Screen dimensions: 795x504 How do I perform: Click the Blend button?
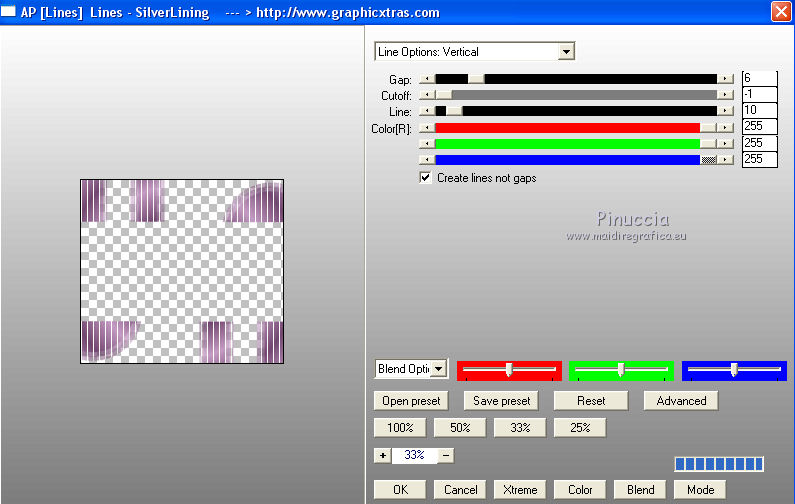640,490
